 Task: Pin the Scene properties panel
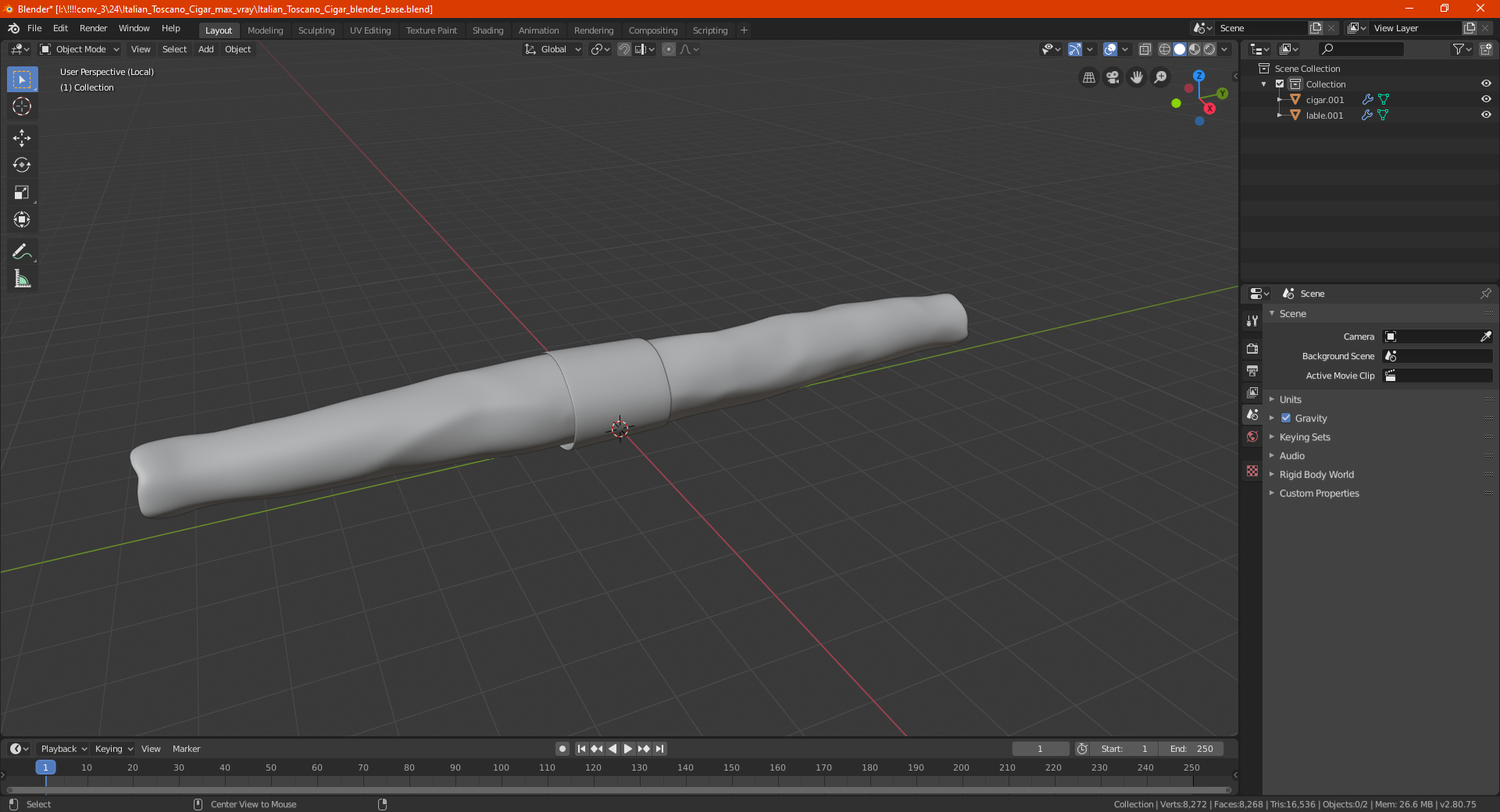coord(1485,294)
